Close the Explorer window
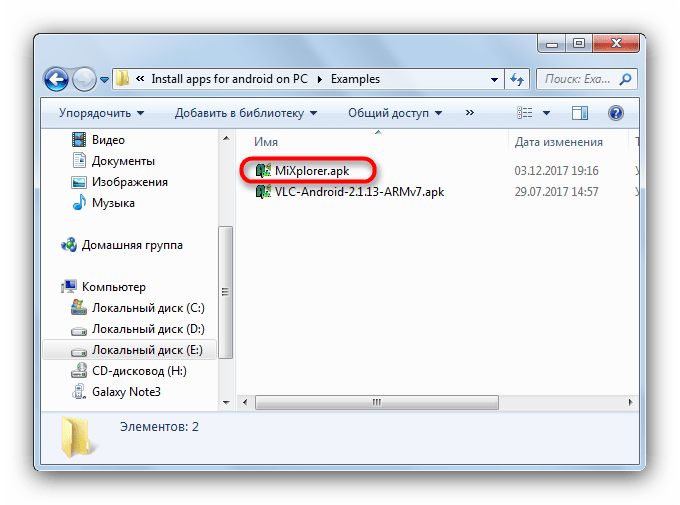This screenshot has width=680, height=505. [x=616, y=43]
